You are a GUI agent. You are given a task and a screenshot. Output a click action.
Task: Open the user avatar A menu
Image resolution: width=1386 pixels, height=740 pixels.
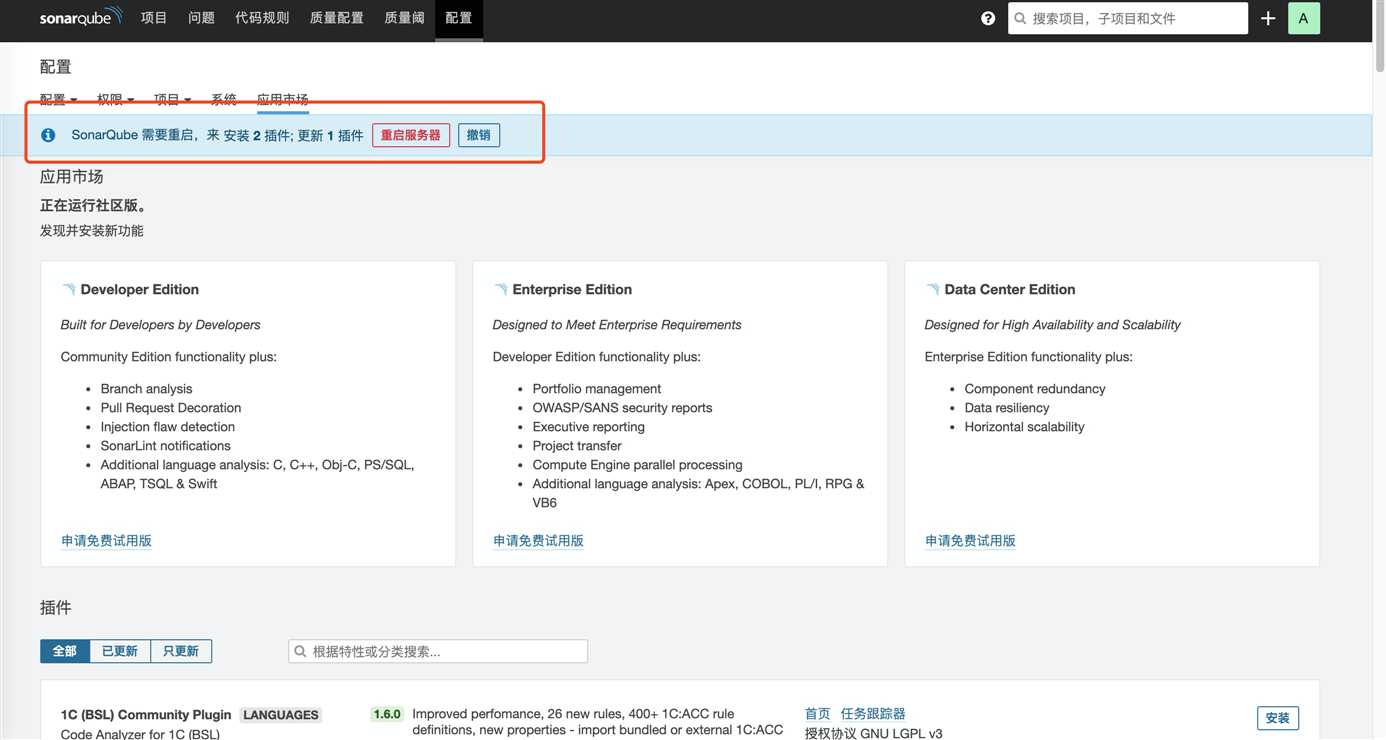[1303, 18]
